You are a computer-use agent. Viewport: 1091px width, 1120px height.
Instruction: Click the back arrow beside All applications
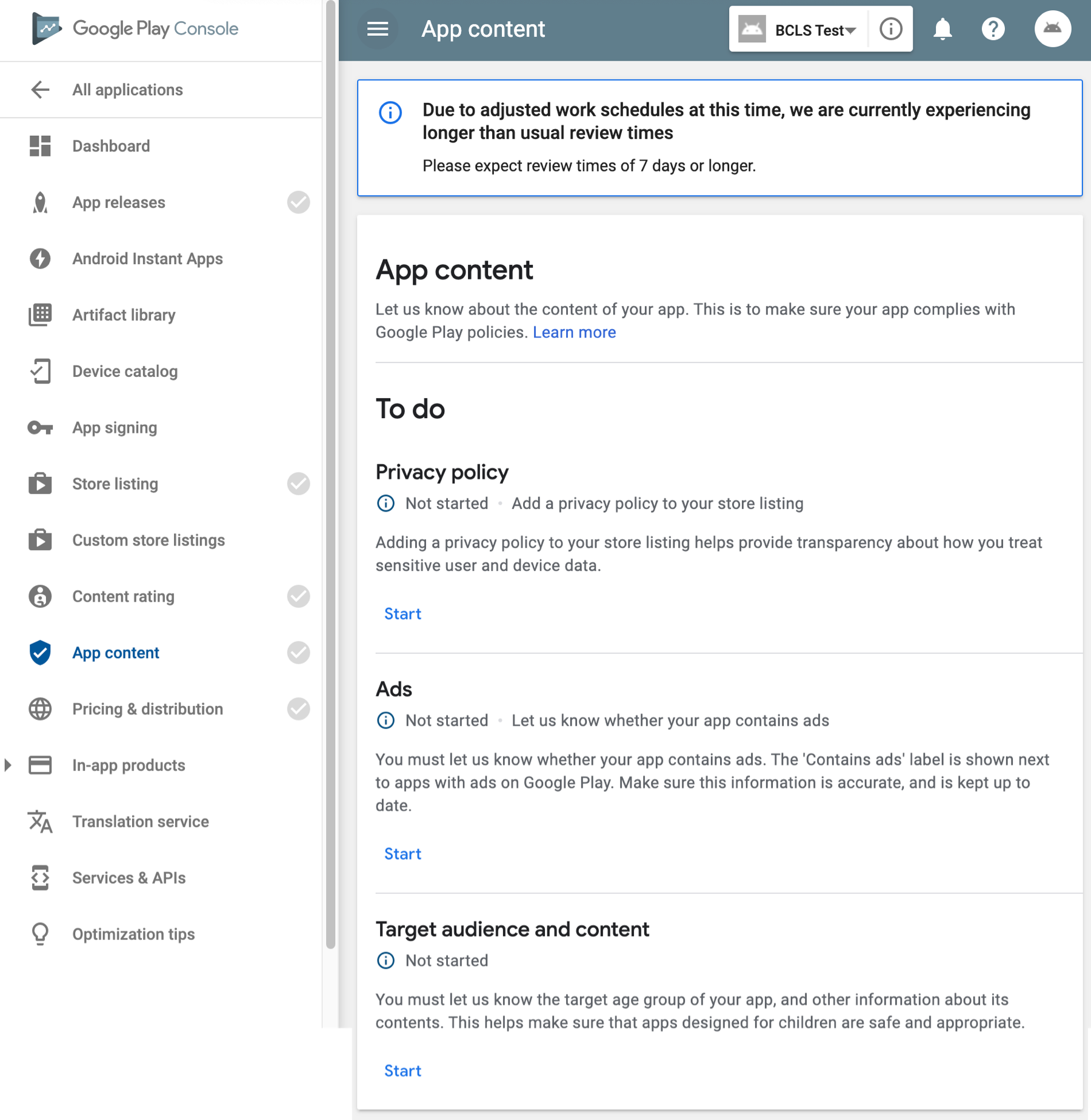40,90
